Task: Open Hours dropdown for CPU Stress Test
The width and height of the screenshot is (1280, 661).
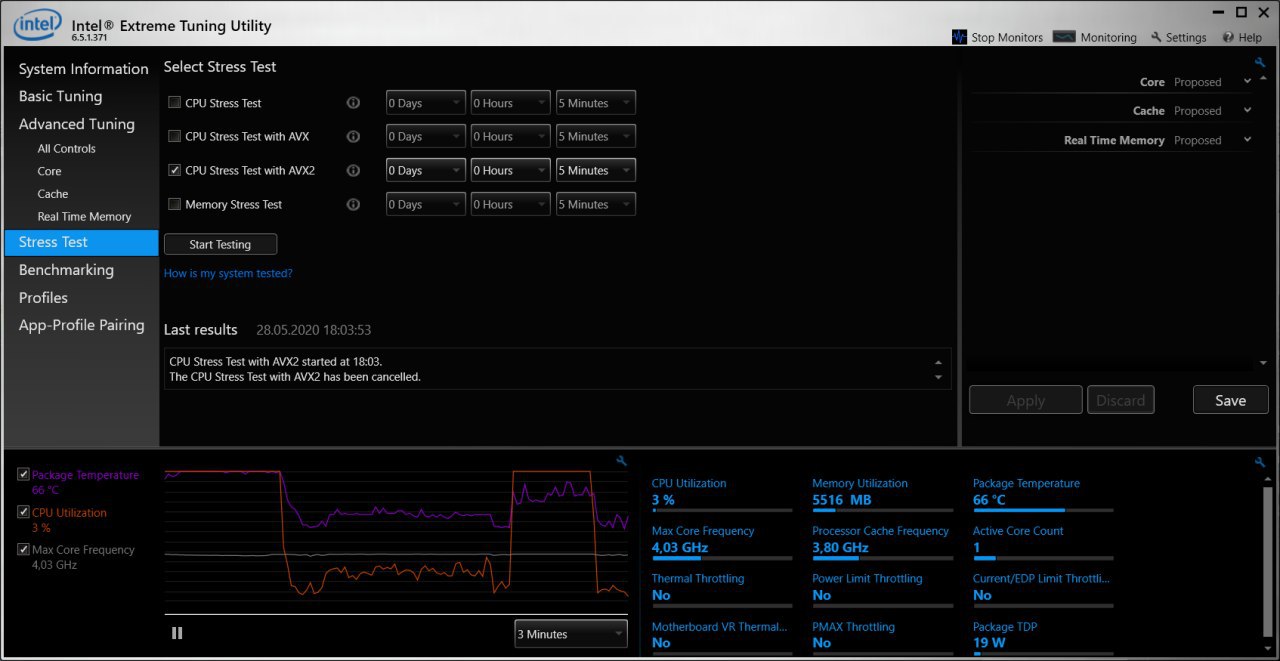Action: coord(511,103)
